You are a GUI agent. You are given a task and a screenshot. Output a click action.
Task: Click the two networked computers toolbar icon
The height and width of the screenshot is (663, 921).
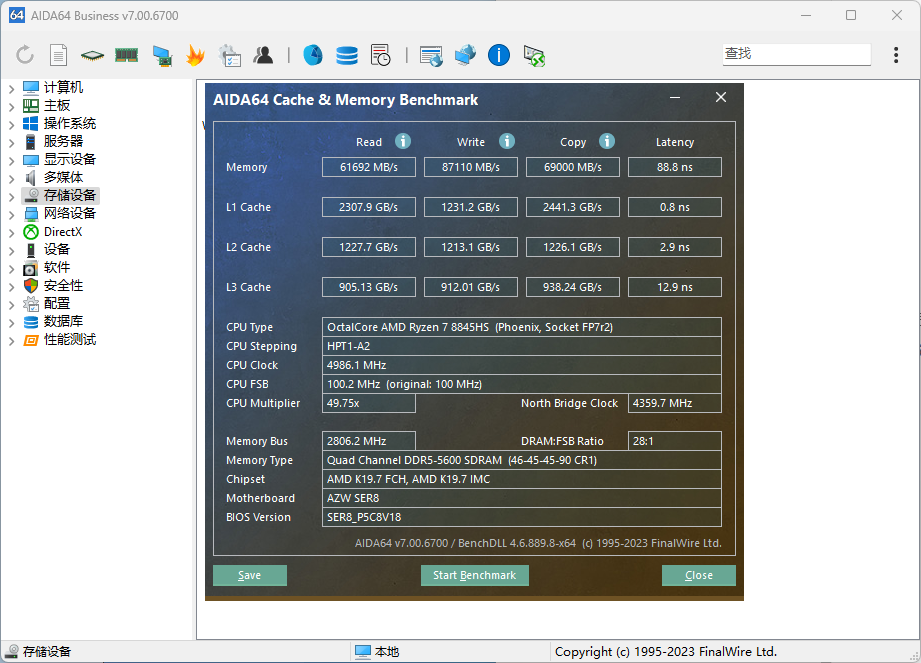[x=465, y=55]
